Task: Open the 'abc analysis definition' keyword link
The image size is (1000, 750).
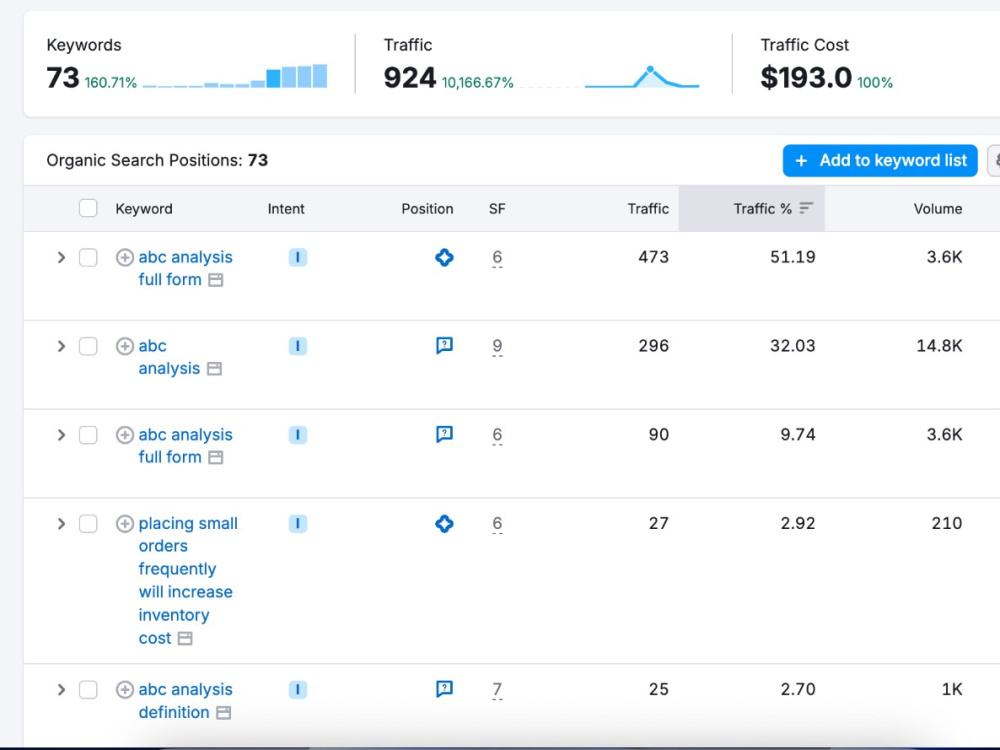Action: [186, 701]
